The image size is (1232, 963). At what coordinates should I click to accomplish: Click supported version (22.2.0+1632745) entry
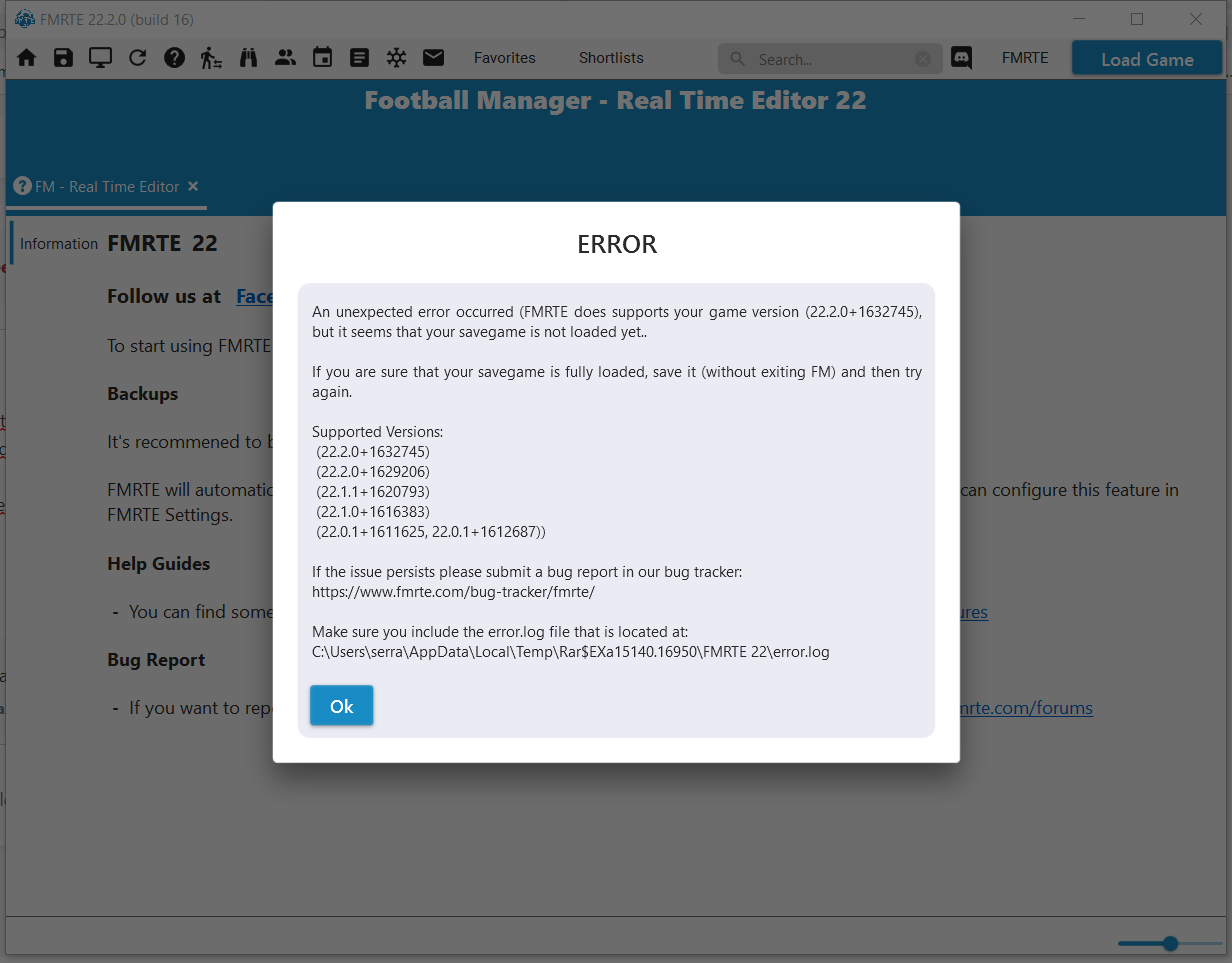(373, 452)
